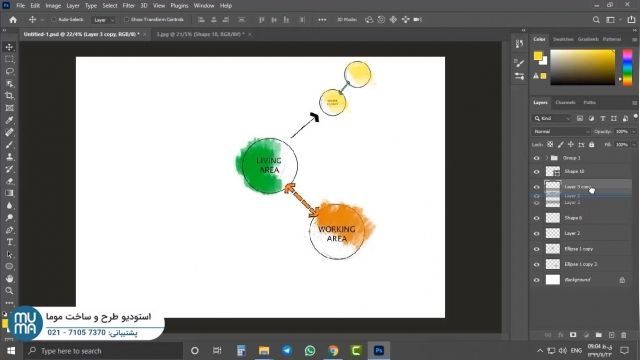Hide the Group 1 layer

(536, 158)
